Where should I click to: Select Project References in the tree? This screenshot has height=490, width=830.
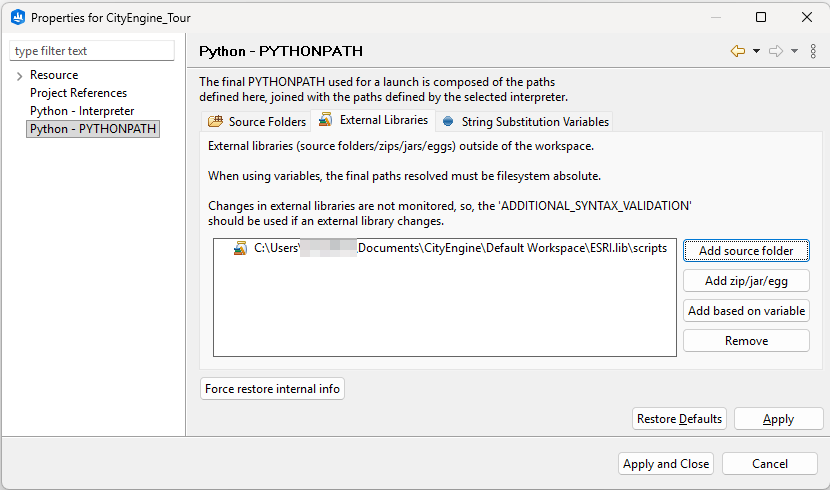[x=78, y=93]
